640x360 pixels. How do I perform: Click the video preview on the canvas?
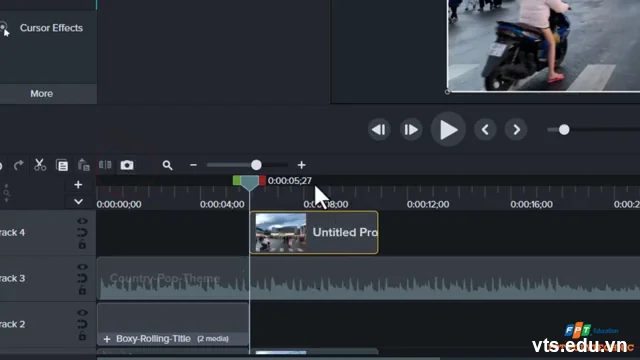544,45
